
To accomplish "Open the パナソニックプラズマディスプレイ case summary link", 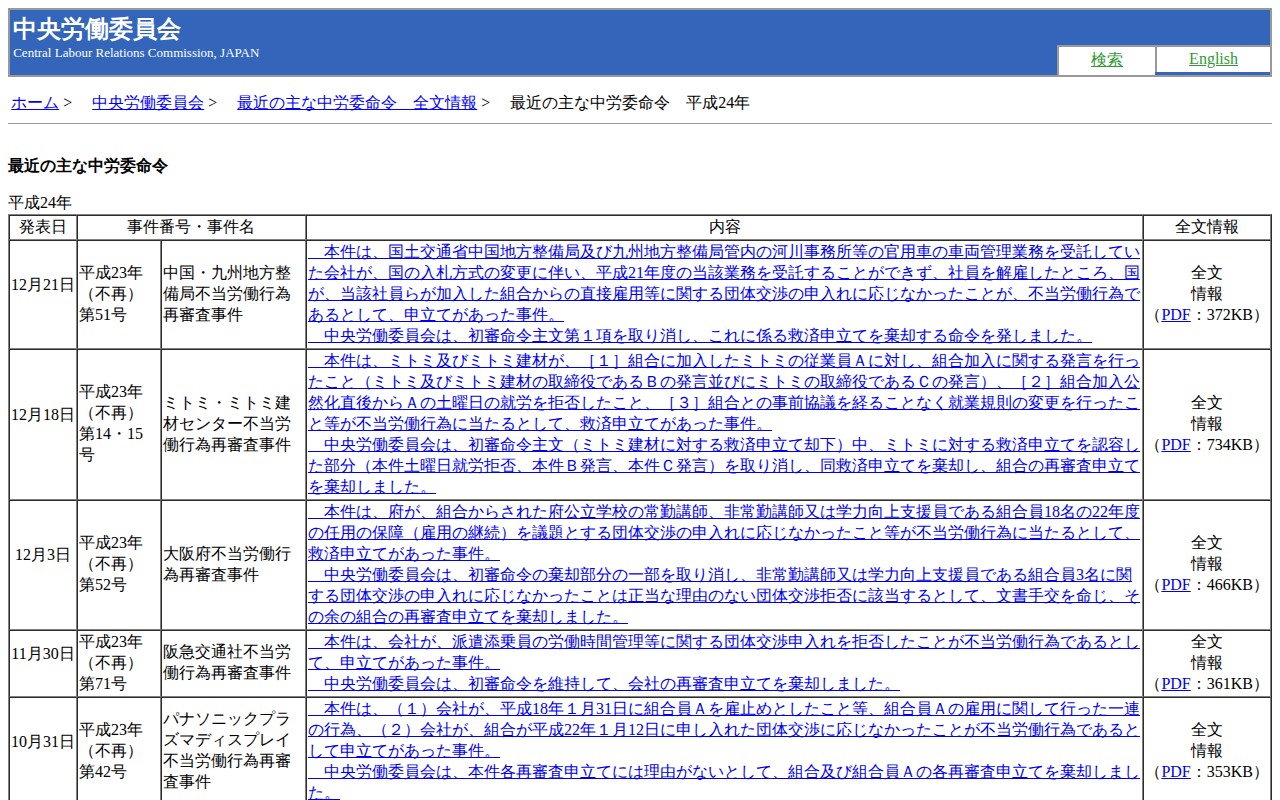I will click(x=724, y=751).
